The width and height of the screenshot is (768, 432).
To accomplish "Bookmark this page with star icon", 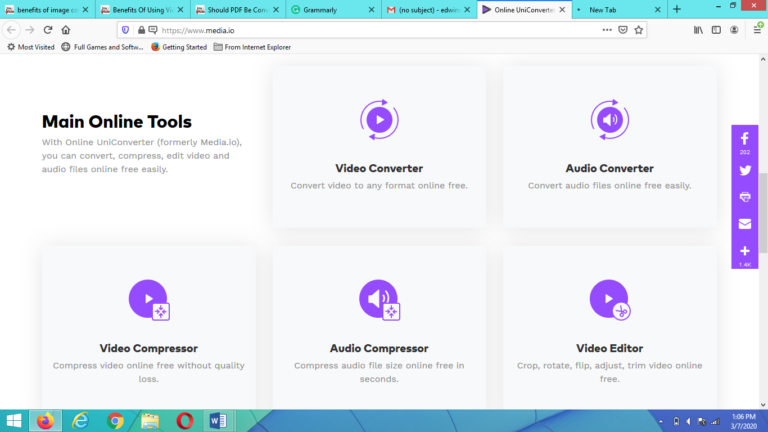I will 639,30.
